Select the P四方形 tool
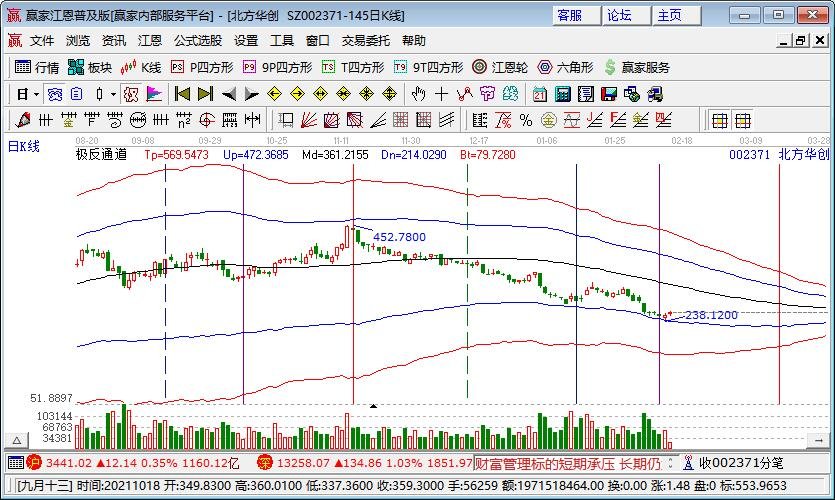This screenshot has height=500, width=835. click(x=202, y=68)
